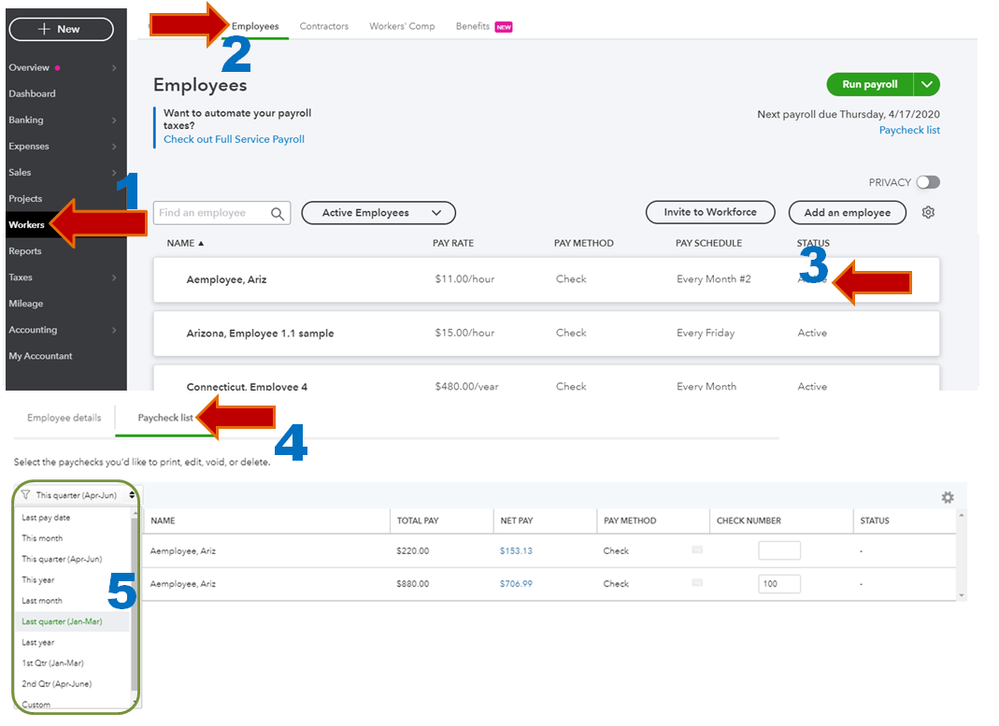Image resolution: width=999 pixels, height=726 pixels.
Task: Click the check number field containing 100
Action: 779,584
